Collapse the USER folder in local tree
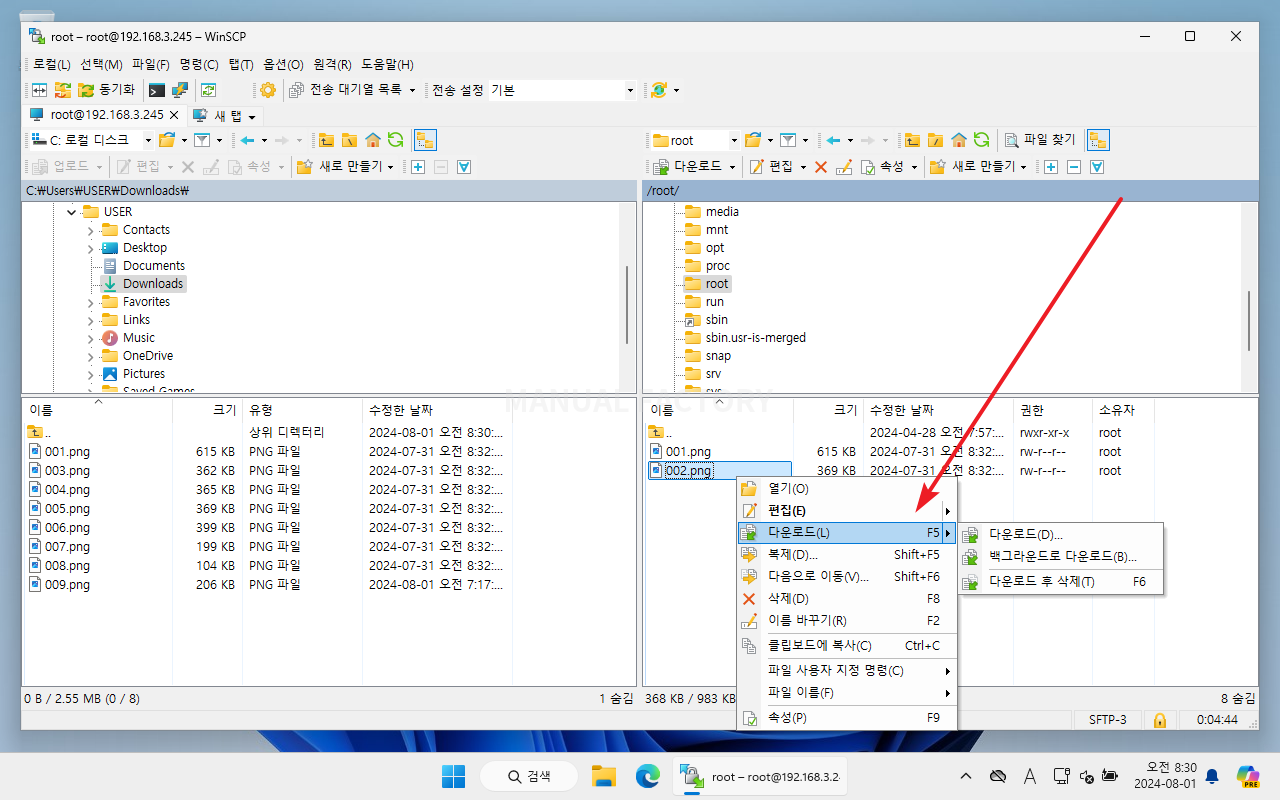The width and height of the screenshot is (1280, 800). (x=71, y=212)
